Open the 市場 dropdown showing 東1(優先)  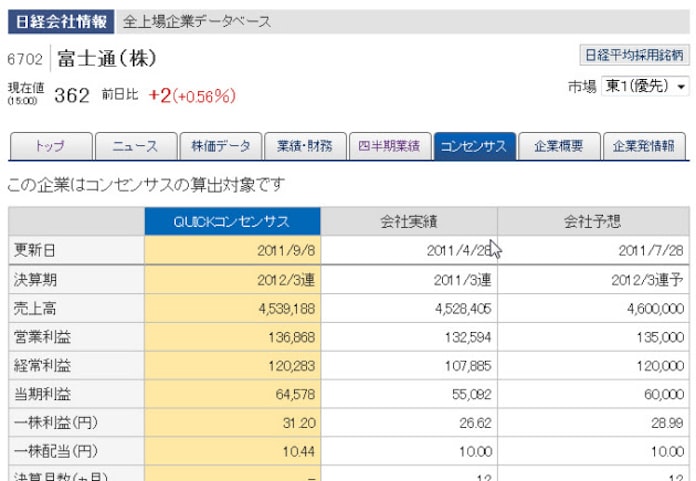(645, 86)
